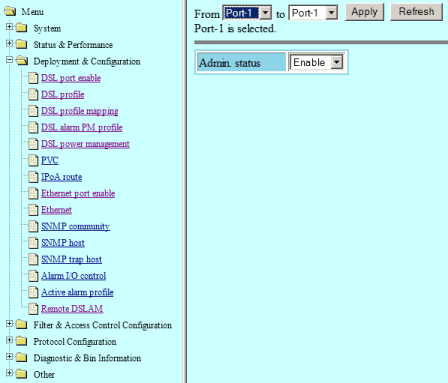Open the DSL port enable link
The height and width of the screenshot is (383, 448).
coord(71,78)
